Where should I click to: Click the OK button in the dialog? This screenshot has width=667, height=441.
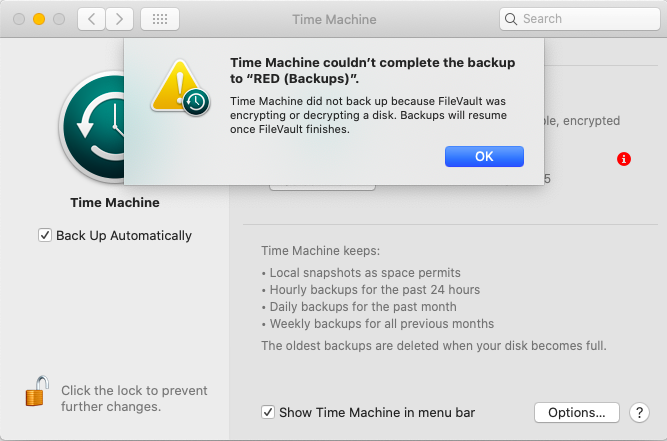[484, 156]
